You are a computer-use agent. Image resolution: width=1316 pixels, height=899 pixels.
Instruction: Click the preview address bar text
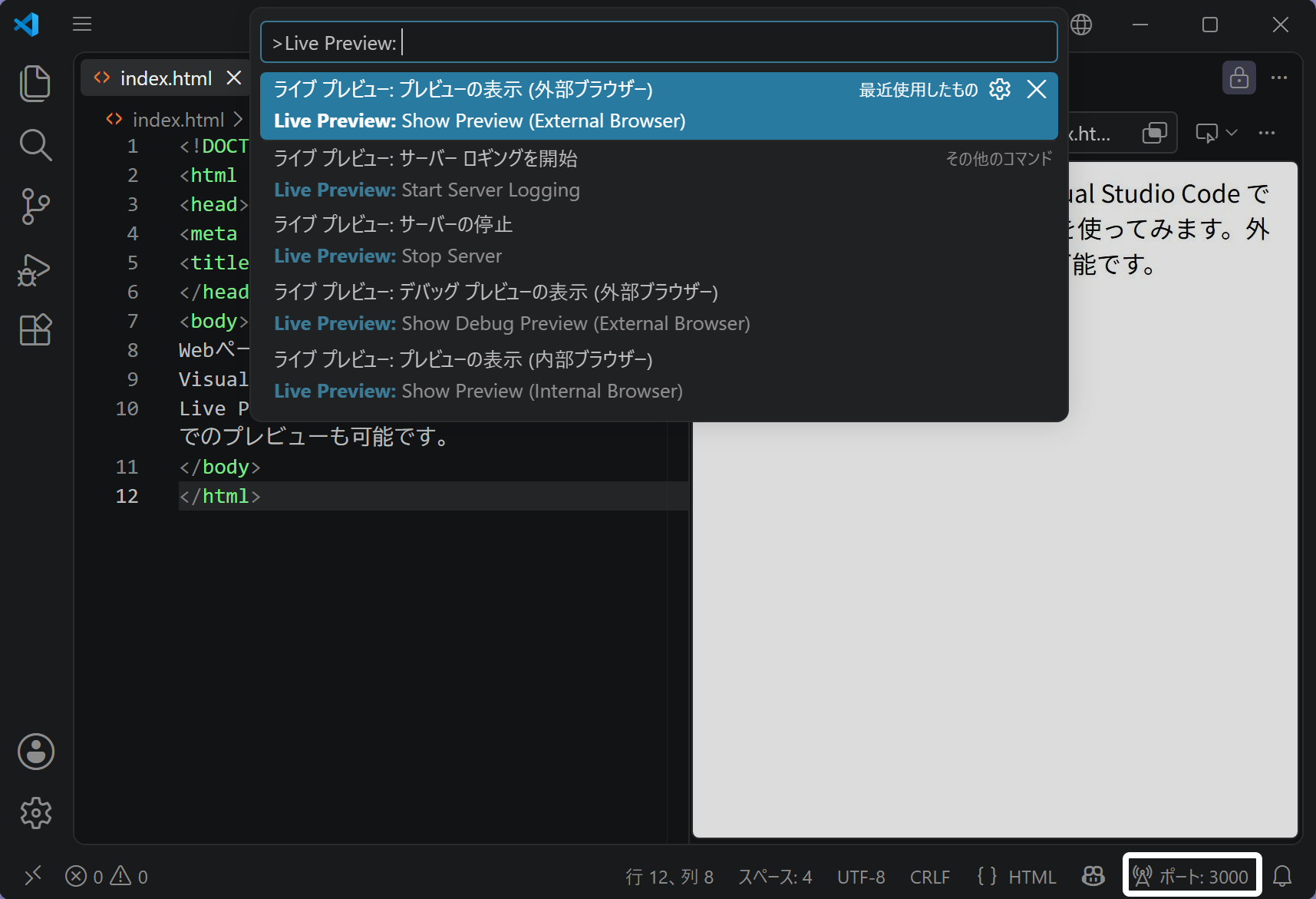coord(1089,134)
